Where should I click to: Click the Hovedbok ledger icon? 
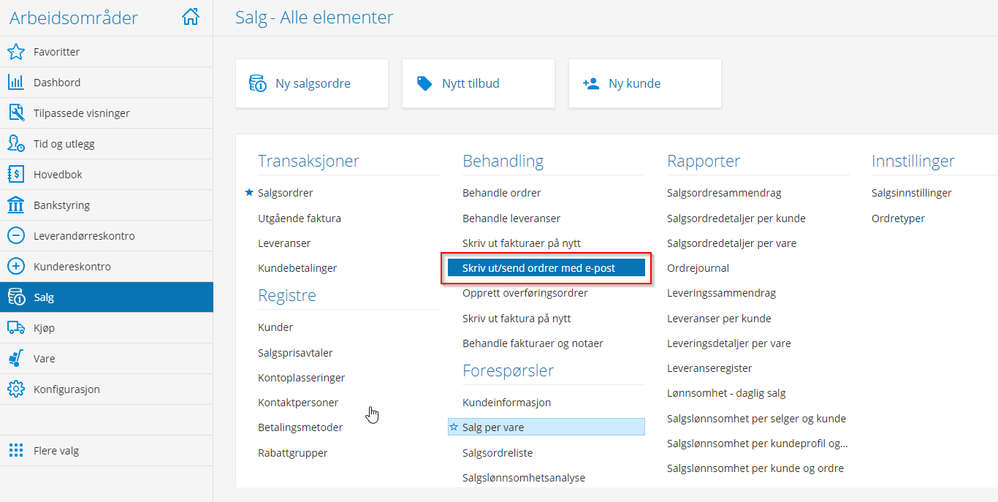(16, 174)
